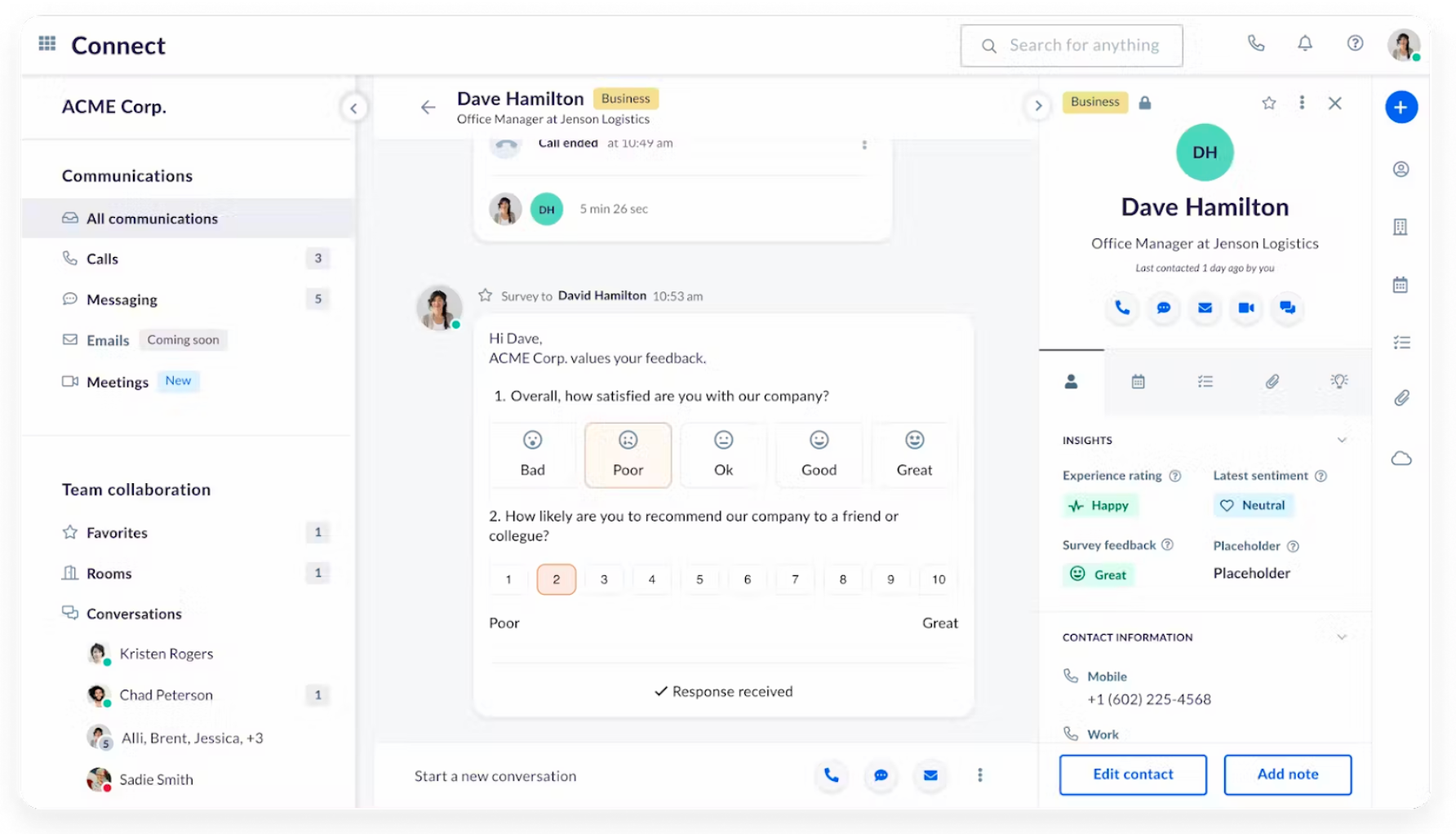
Task: Open the help question mark icon
Action: click(x=1355, y=44)
